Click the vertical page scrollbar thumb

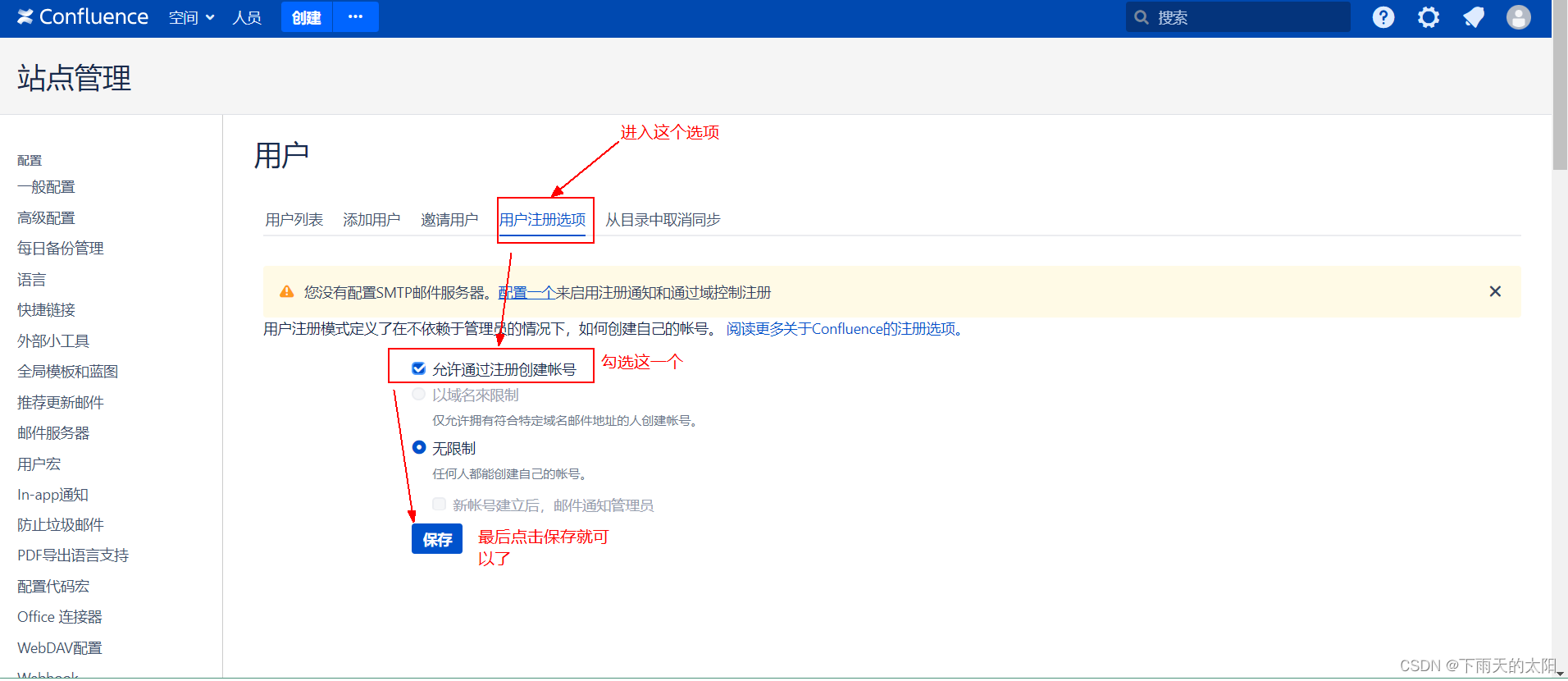[x=1560, y=85]
